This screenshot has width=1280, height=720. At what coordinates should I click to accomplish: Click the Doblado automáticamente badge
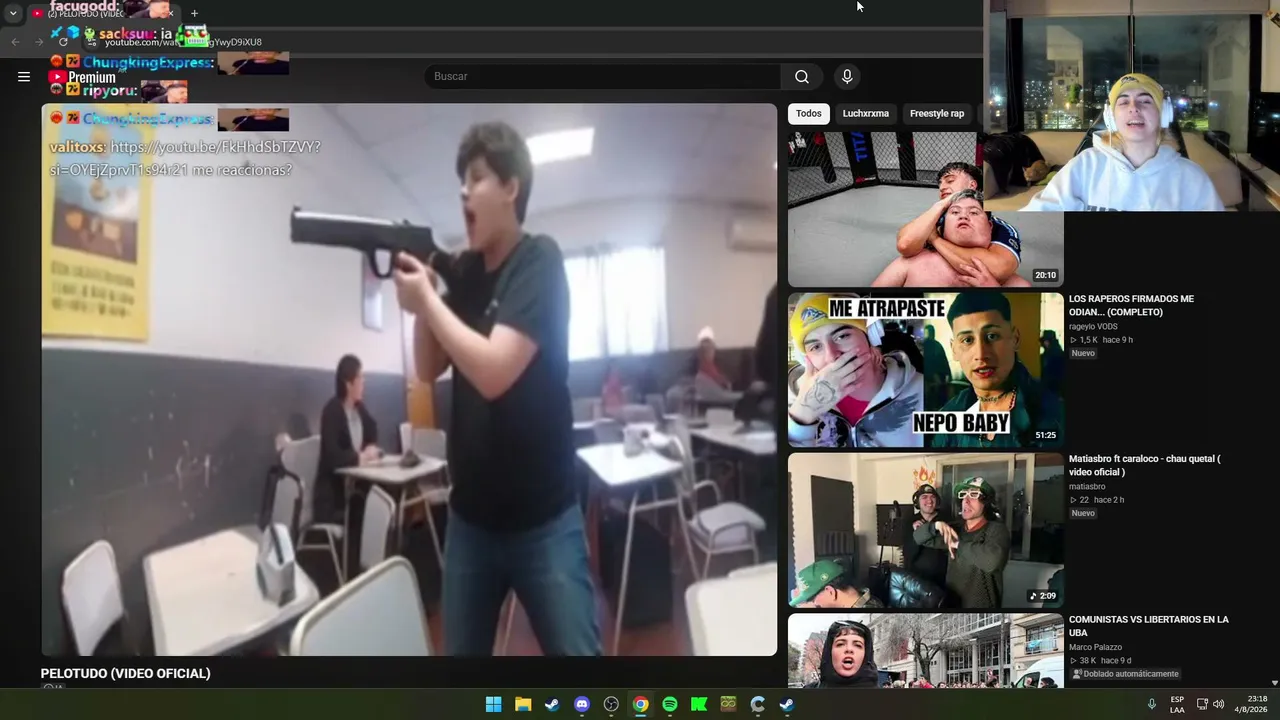coord(1125,674)
